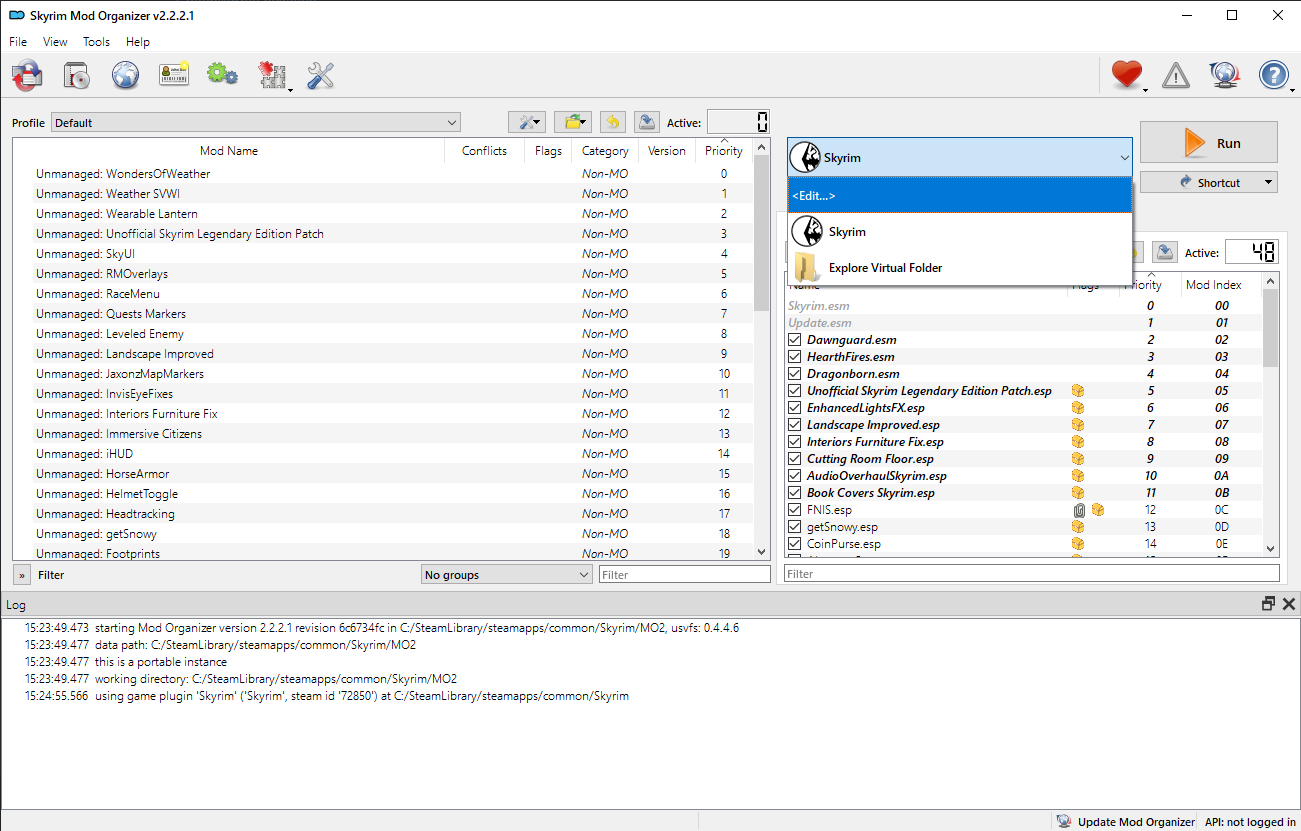Click the box flag icon on Cutting Room Floor.esp

(x=1078, y=459)
